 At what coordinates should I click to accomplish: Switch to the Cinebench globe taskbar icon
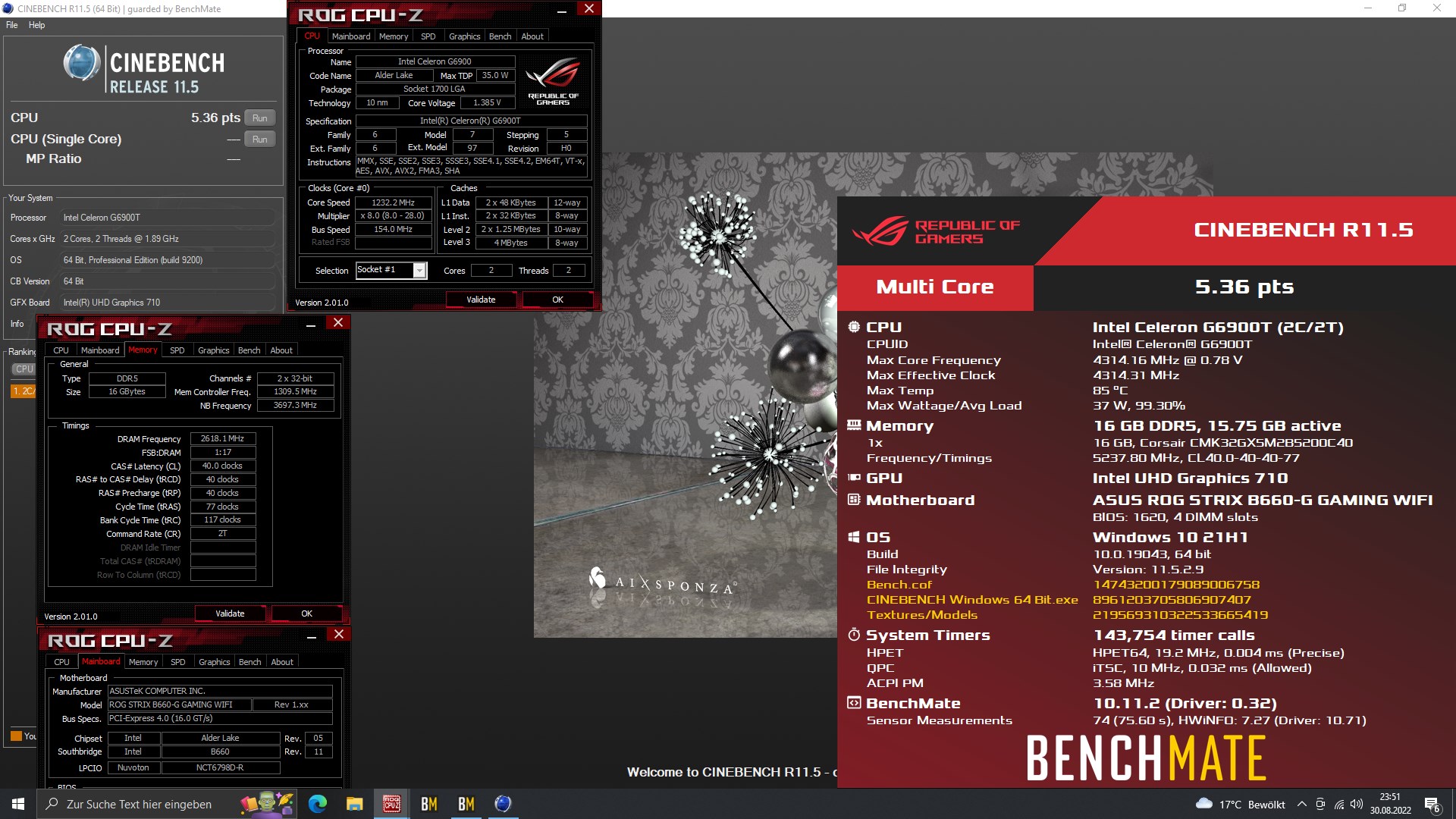pos(503,804)
